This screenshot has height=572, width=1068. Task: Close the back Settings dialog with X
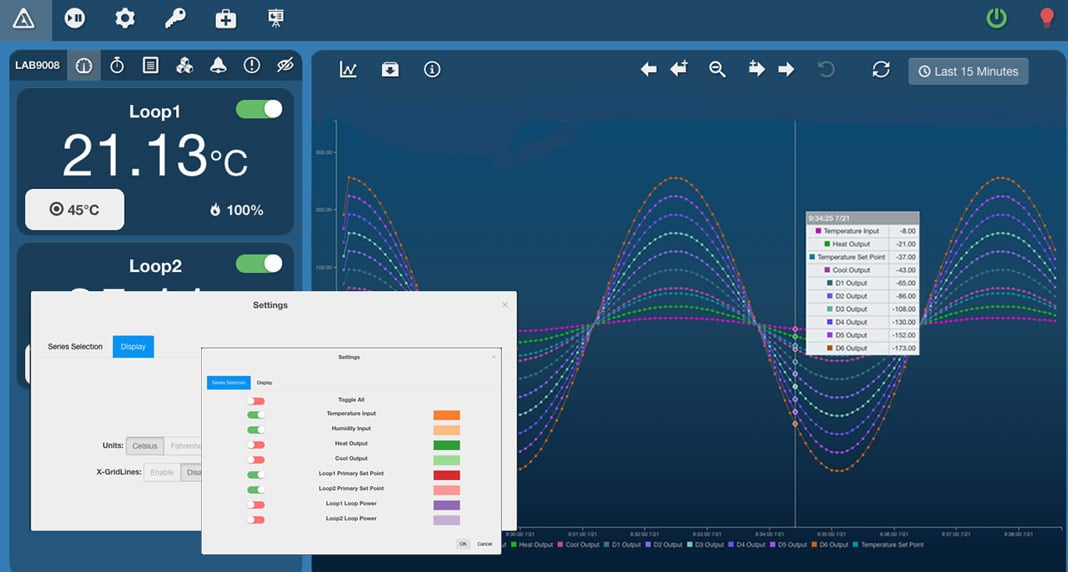click(505, 305)
